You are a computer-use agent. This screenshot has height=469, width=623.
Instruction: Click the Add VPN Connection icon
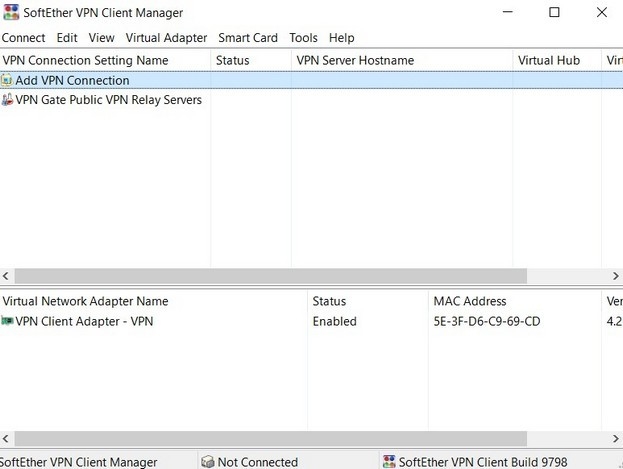coord(7,80)
